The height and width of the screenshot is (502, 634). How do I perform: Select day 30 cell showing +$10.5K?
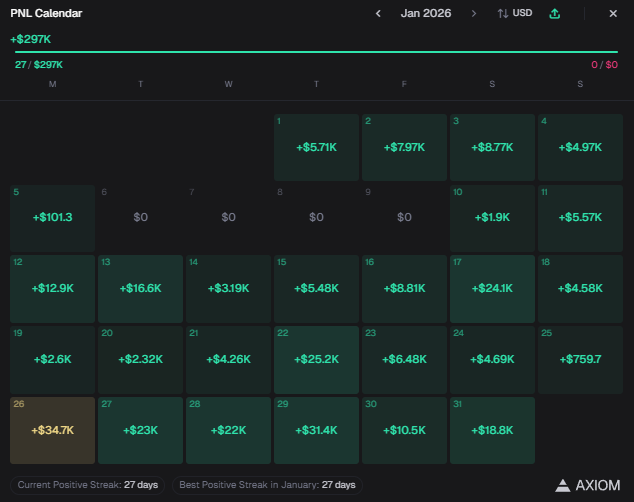404,430
